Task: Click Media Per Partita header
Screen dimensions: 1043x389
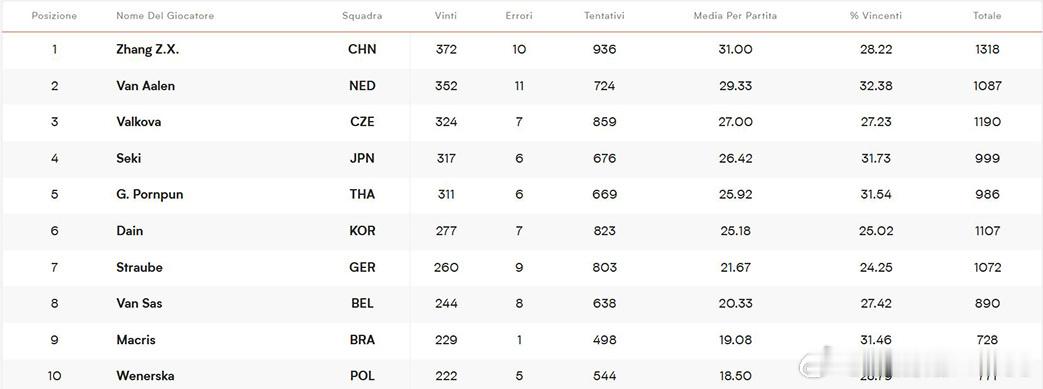Action: click(735, 16)
